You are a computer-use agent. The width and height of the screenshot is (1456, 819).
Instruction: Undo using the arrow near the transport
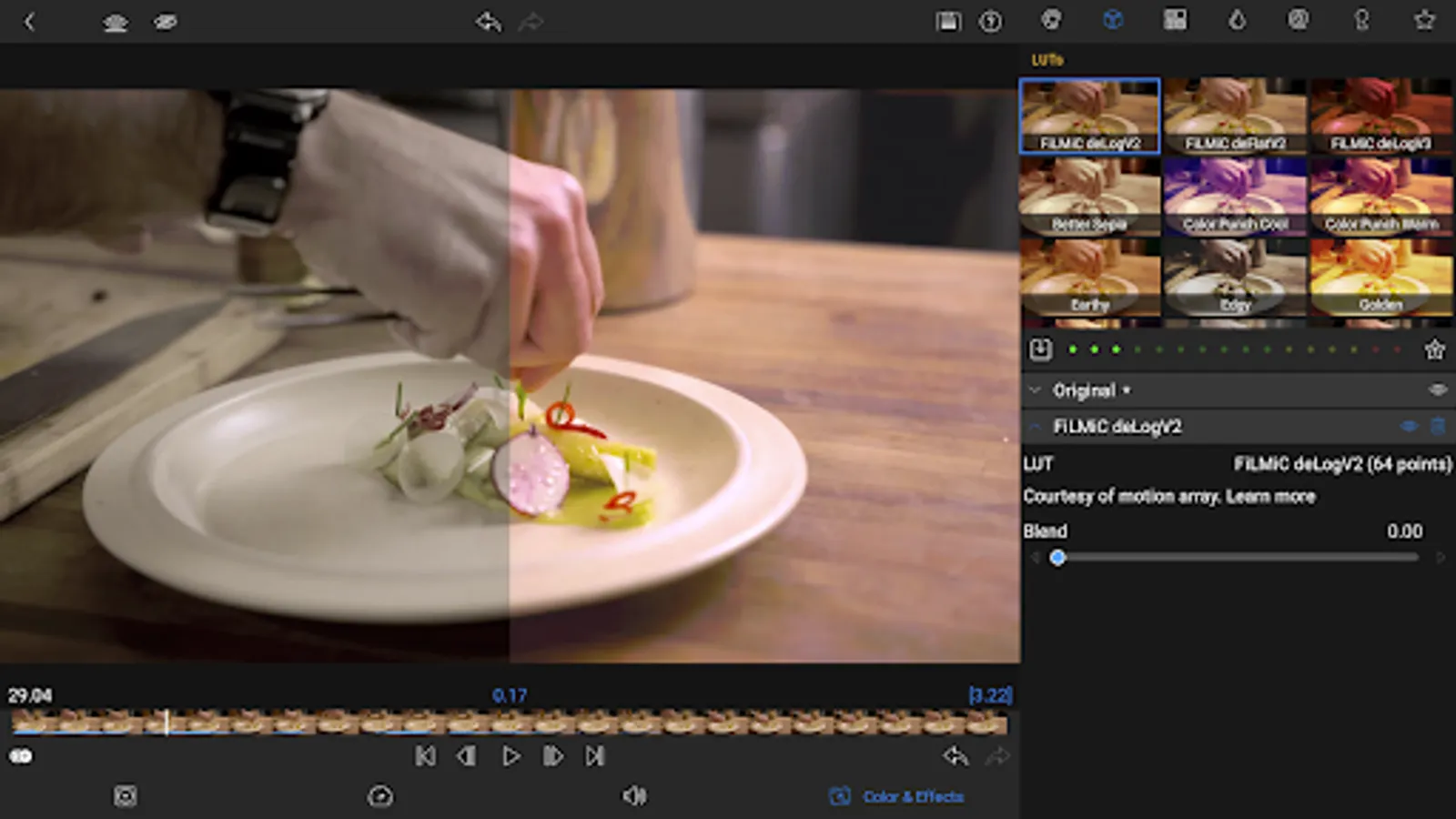point(955,756)
